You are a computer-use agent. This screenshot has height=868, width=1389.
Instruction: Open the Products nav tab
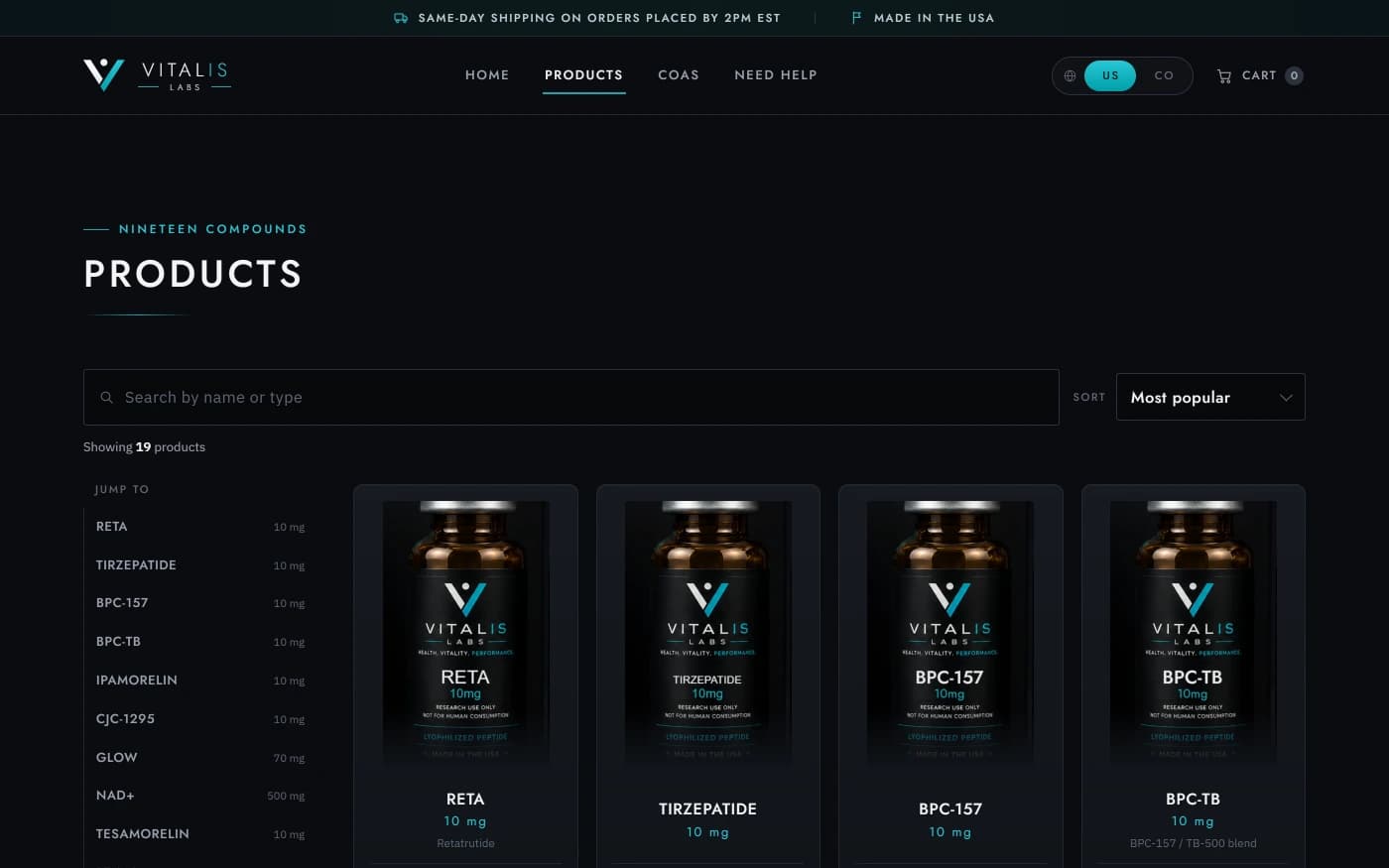[583, 75]
